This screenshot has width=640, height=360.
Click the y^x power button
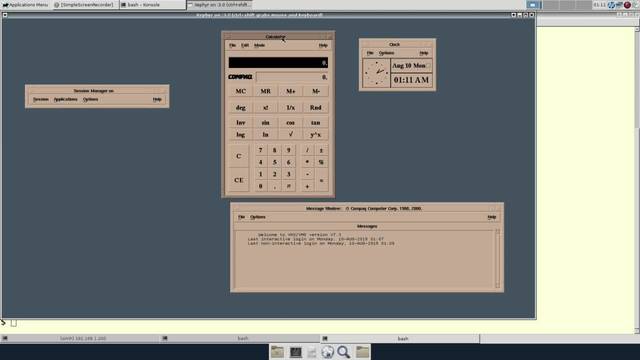click(x=316, y=134)
